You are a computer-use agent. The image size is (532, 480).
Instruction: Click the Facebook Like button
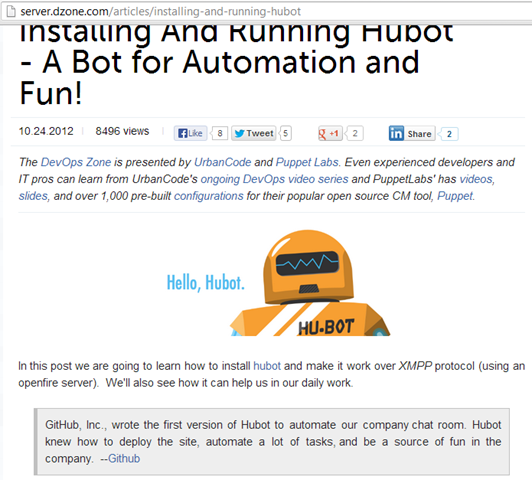pyautogui.click(x=190, y=133)
